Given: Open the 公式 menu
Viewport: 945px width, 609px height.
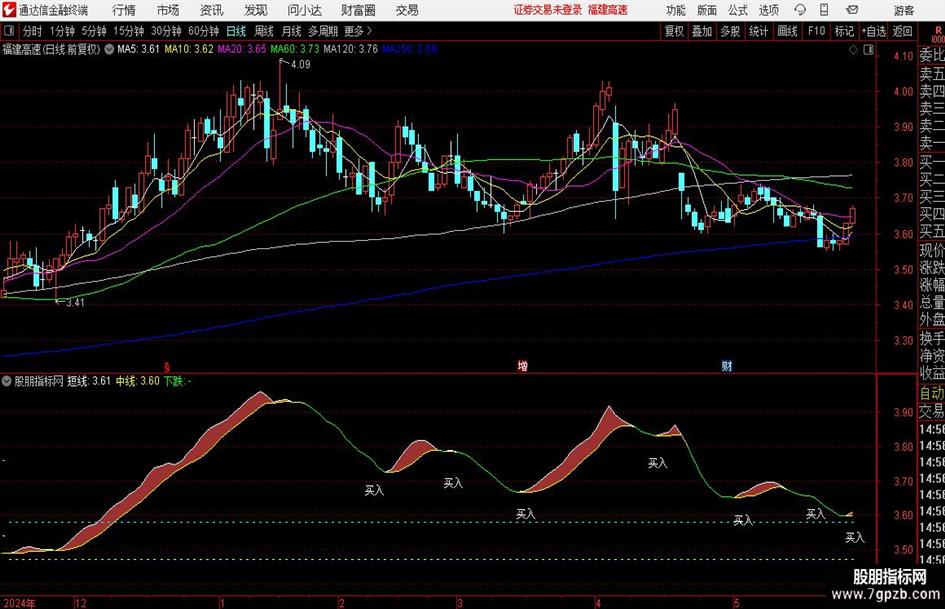Looking at the screenshot, I should pos(738,10).
